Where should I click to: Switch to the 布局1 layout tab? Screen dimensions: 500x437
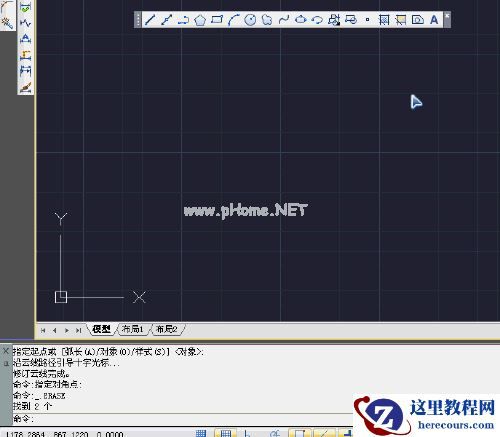pos(133,329)
